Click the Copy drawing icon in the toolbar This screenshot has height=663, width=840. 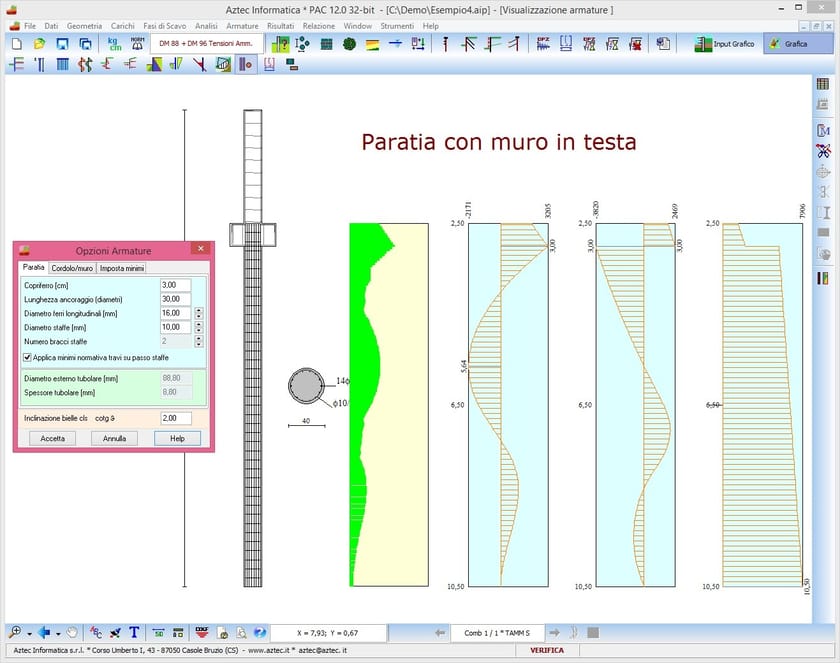(x=84, y=42)
